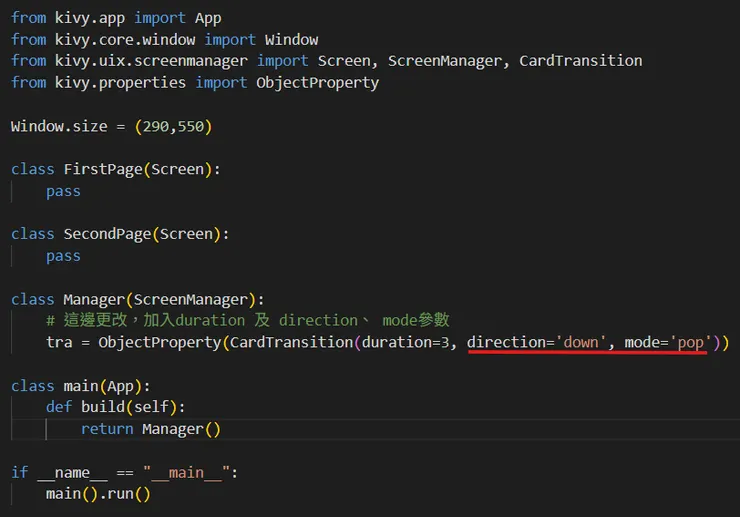Click 'SecondPage' class name
Viewport: 740px width, 517px height.
(107, 234)
